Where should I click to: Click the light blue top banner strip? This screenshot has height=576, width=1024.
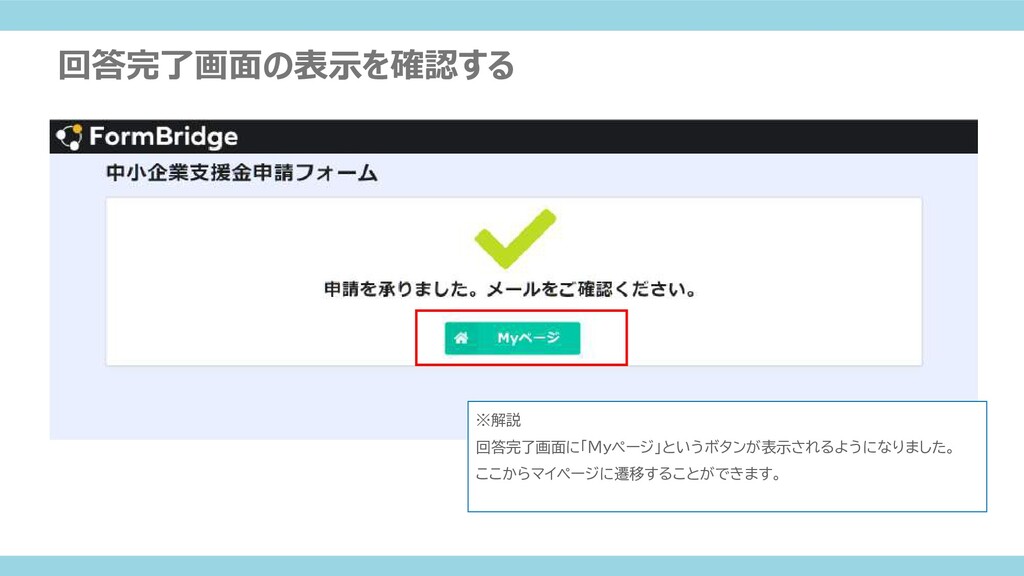pos(512,15)
